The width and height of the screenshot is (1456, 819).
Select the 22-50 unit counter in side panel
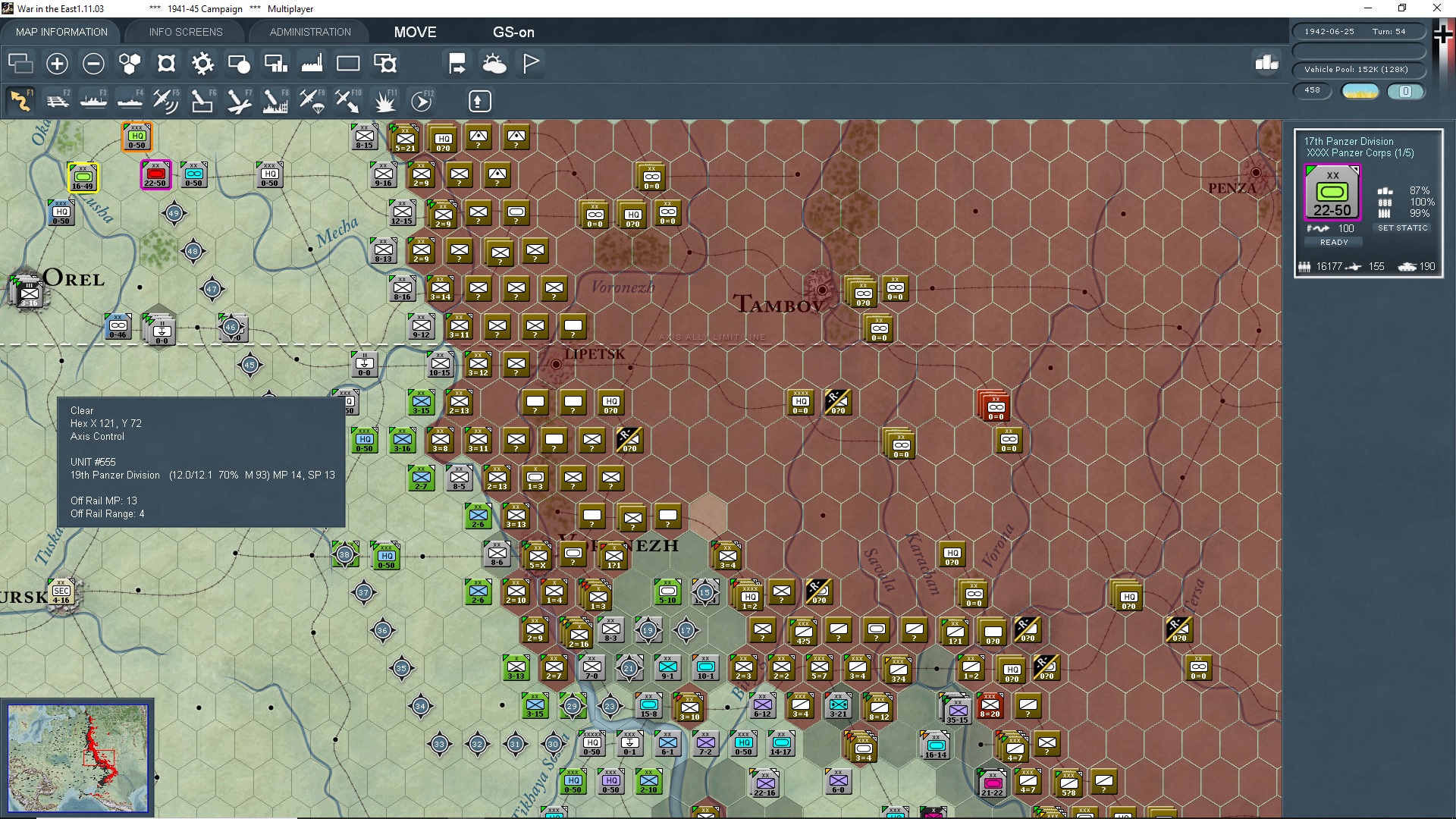[x=1332, y=193]
